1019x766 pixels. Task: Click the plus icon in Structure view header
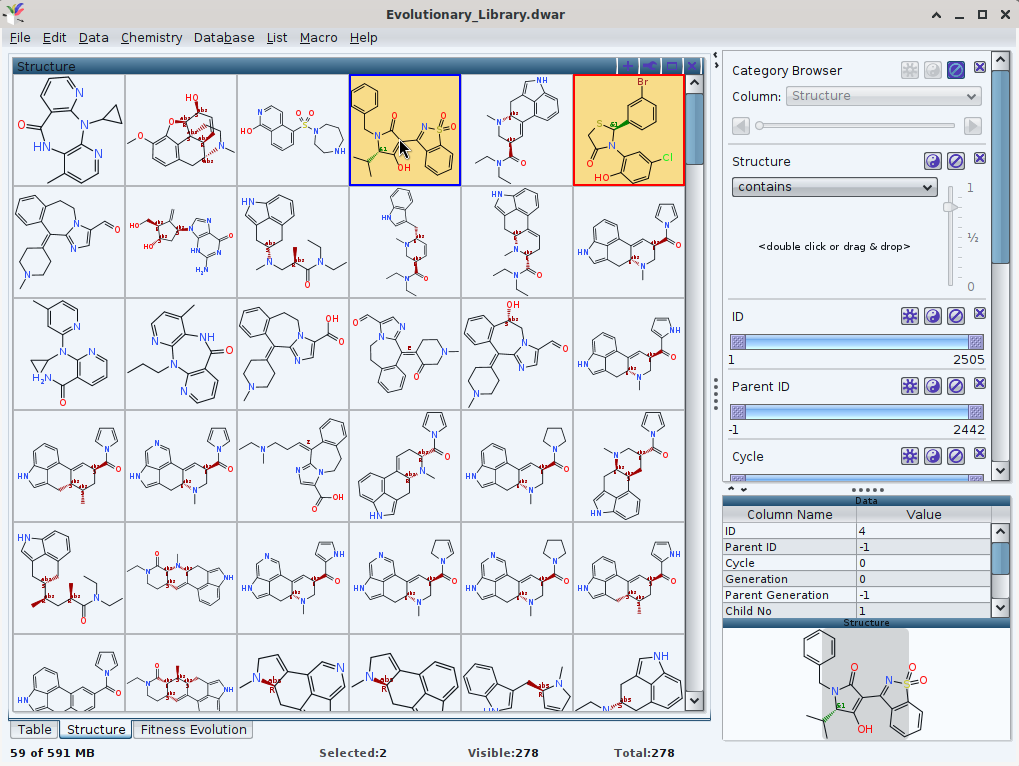(627, 66)
